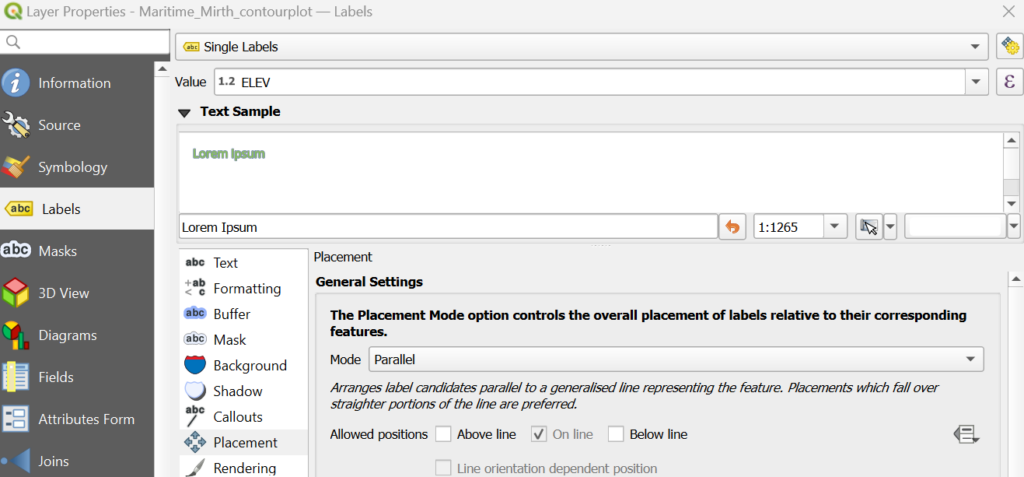1024x477 pixels.
Task: Open the preview background color picker
Action: click(x=954, y=227)
